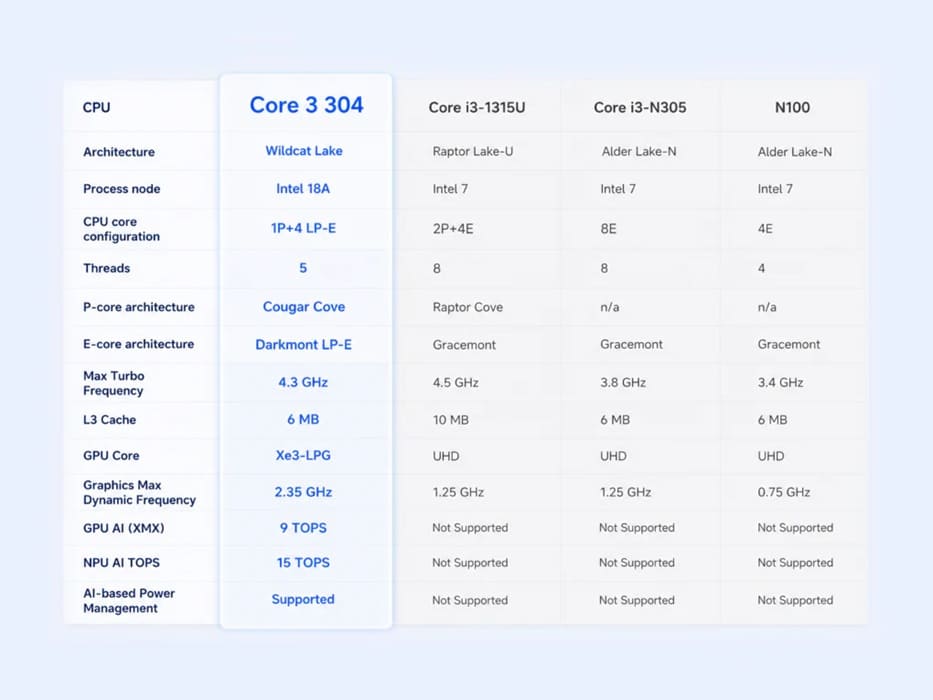Click the "9 TOPS" cell

pyautogui.click(x=303, y=528)
